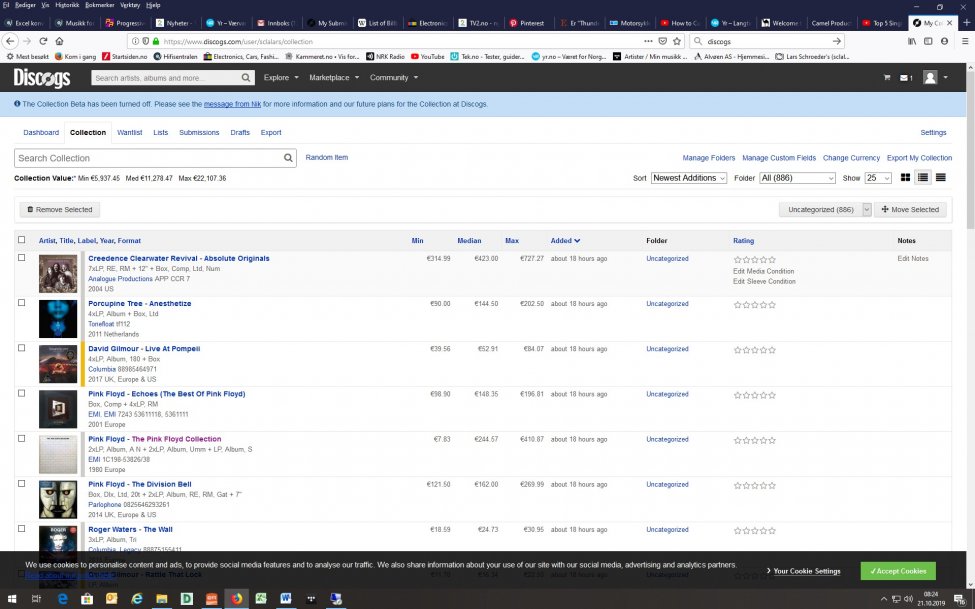
Task: Expand the Marketplace menu in the header
Action: [x=334, y=78]
